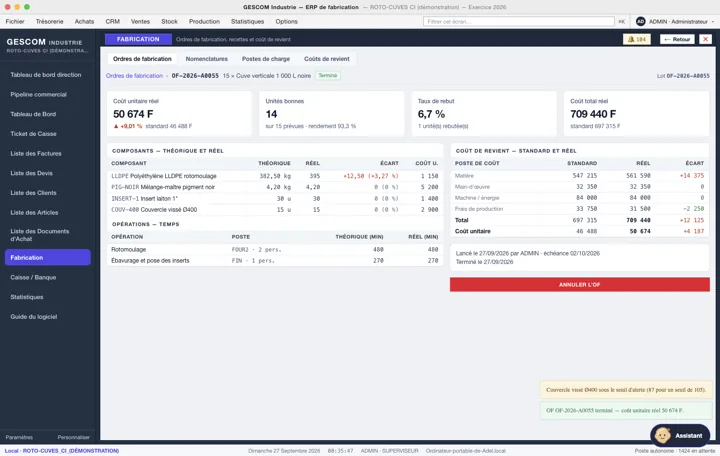Open the Assistant chat bubble
Image resolution: width=720 pixels, height=456 pixels.
(680, 435)
